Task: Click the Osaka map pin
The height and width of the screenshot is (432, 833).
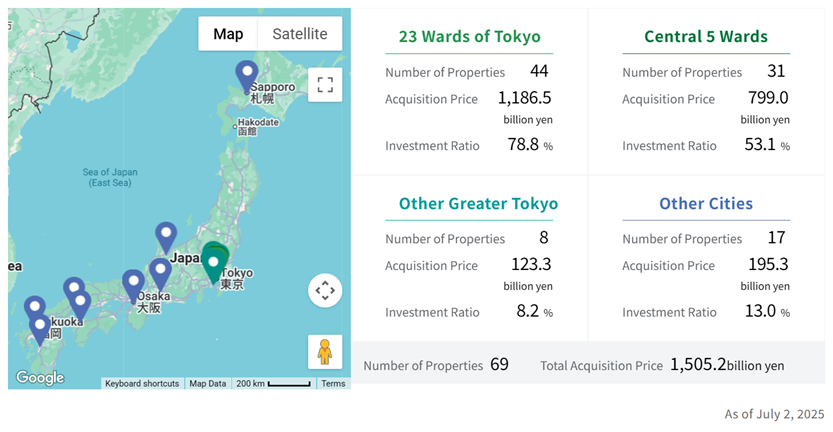Action: click(x=133, y=286)
